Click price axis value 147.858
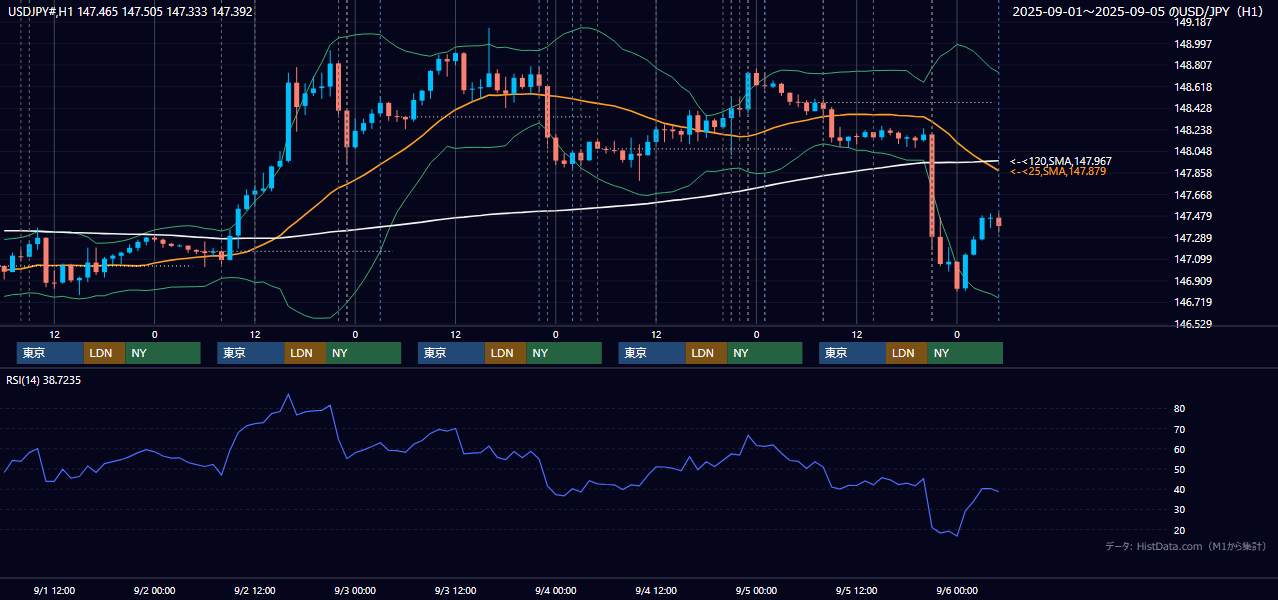Image resolution: width=1278 pixels, height=600 pixels. 1192,173
